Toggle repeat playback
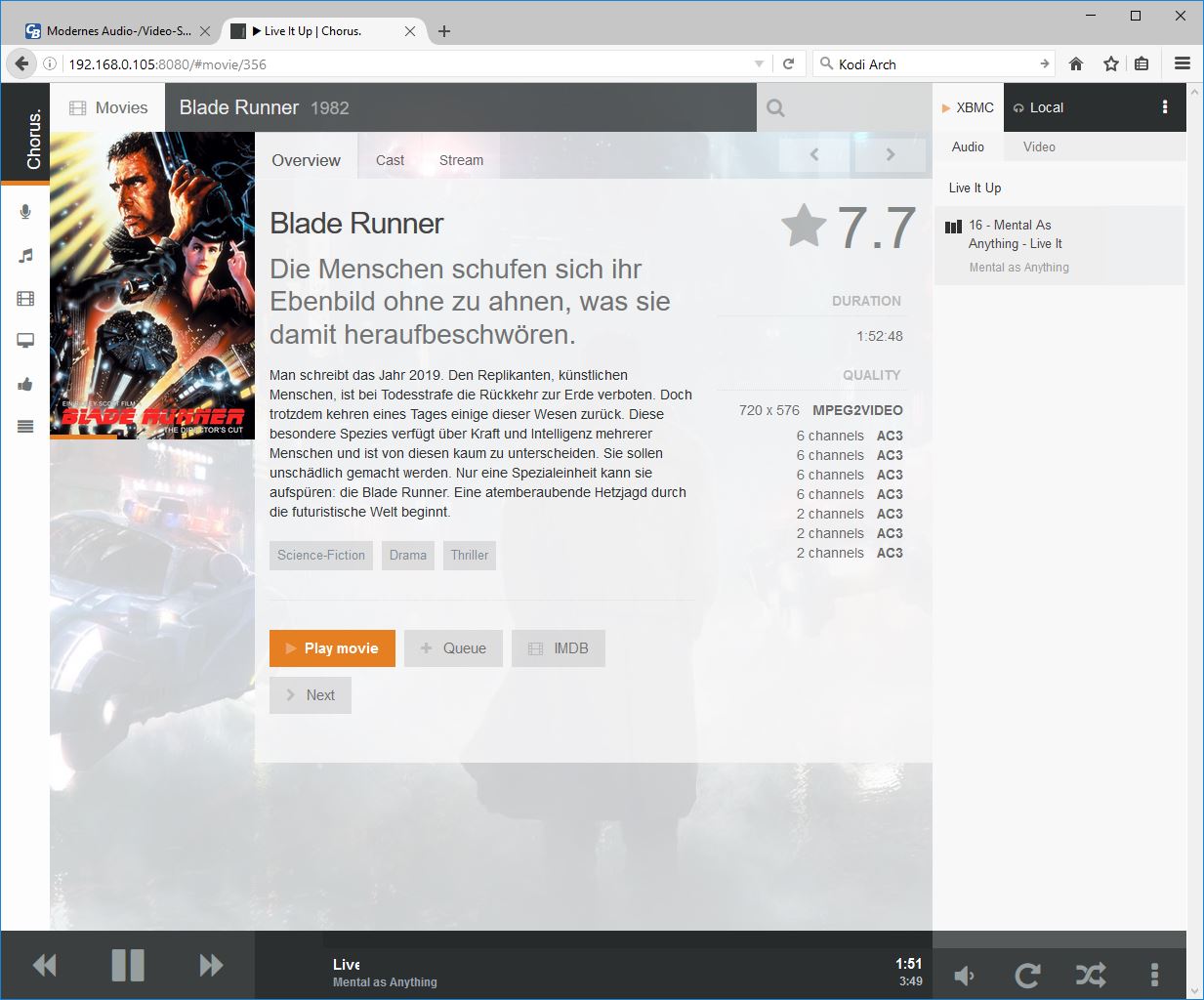The image size is (1204, 1000). [x=1027, y=975]
